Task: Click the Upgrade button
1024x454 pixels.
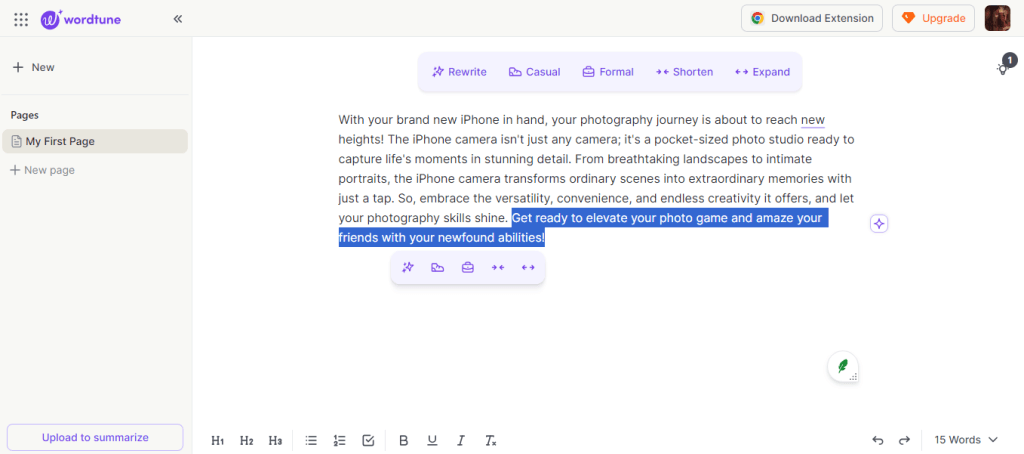Action: (x=933, y=18)
